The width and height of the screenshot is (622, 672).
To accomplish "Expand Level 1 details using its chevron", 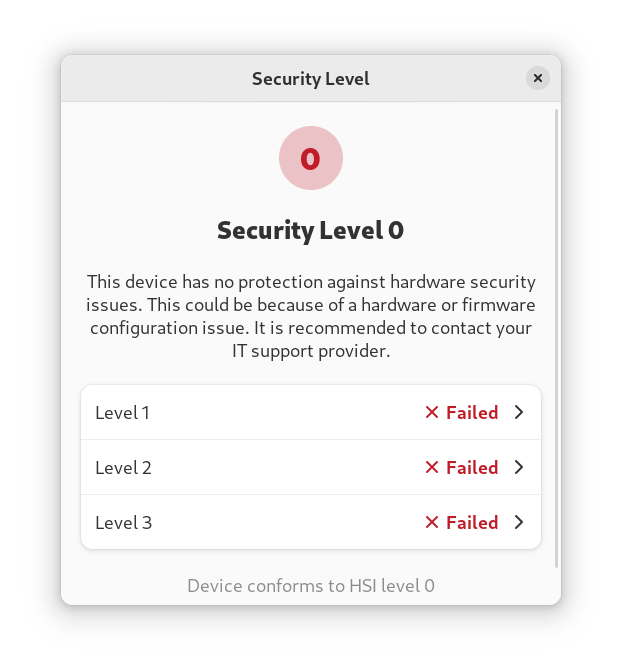I will 518,412.
